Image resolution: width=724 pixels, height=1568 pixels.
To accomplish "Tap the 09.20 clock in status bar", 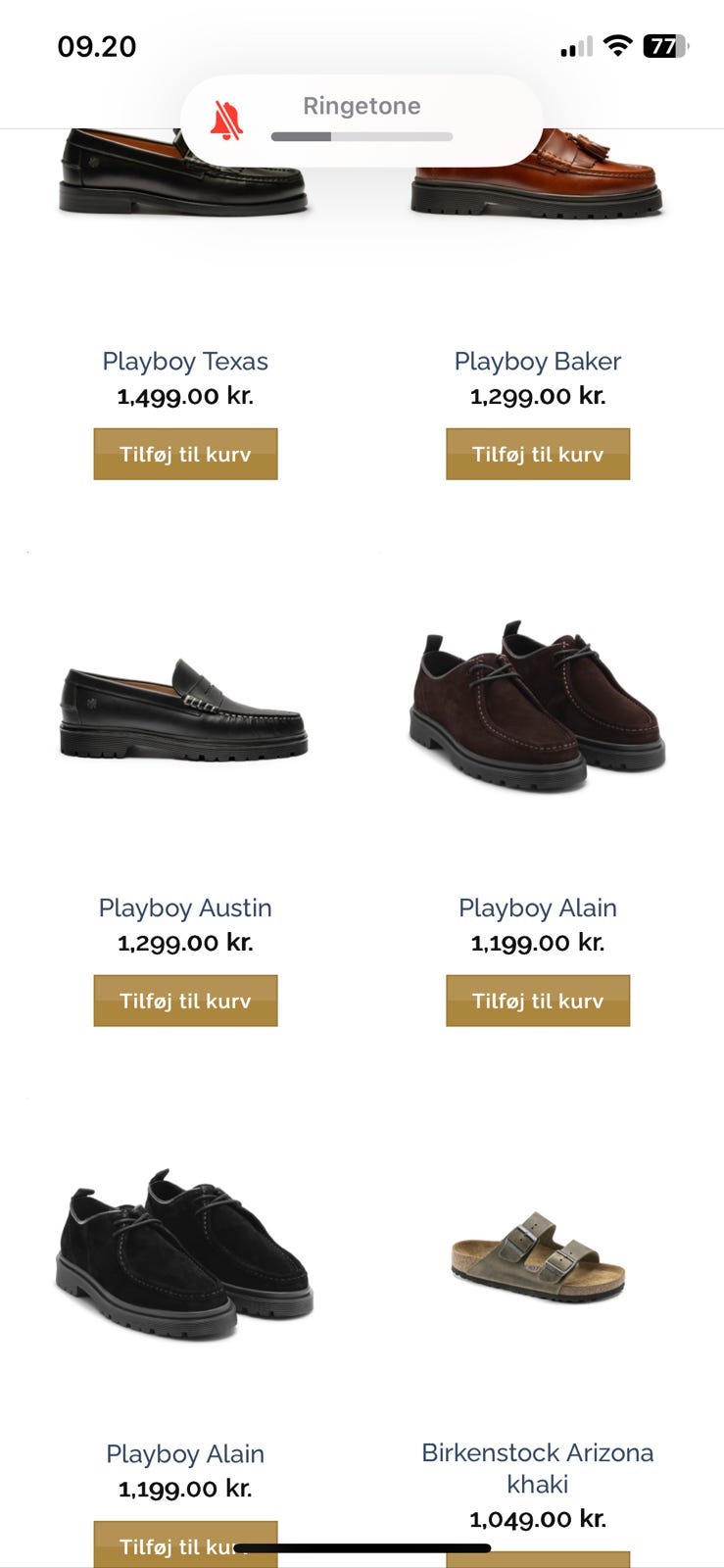I will click(97, 46).
